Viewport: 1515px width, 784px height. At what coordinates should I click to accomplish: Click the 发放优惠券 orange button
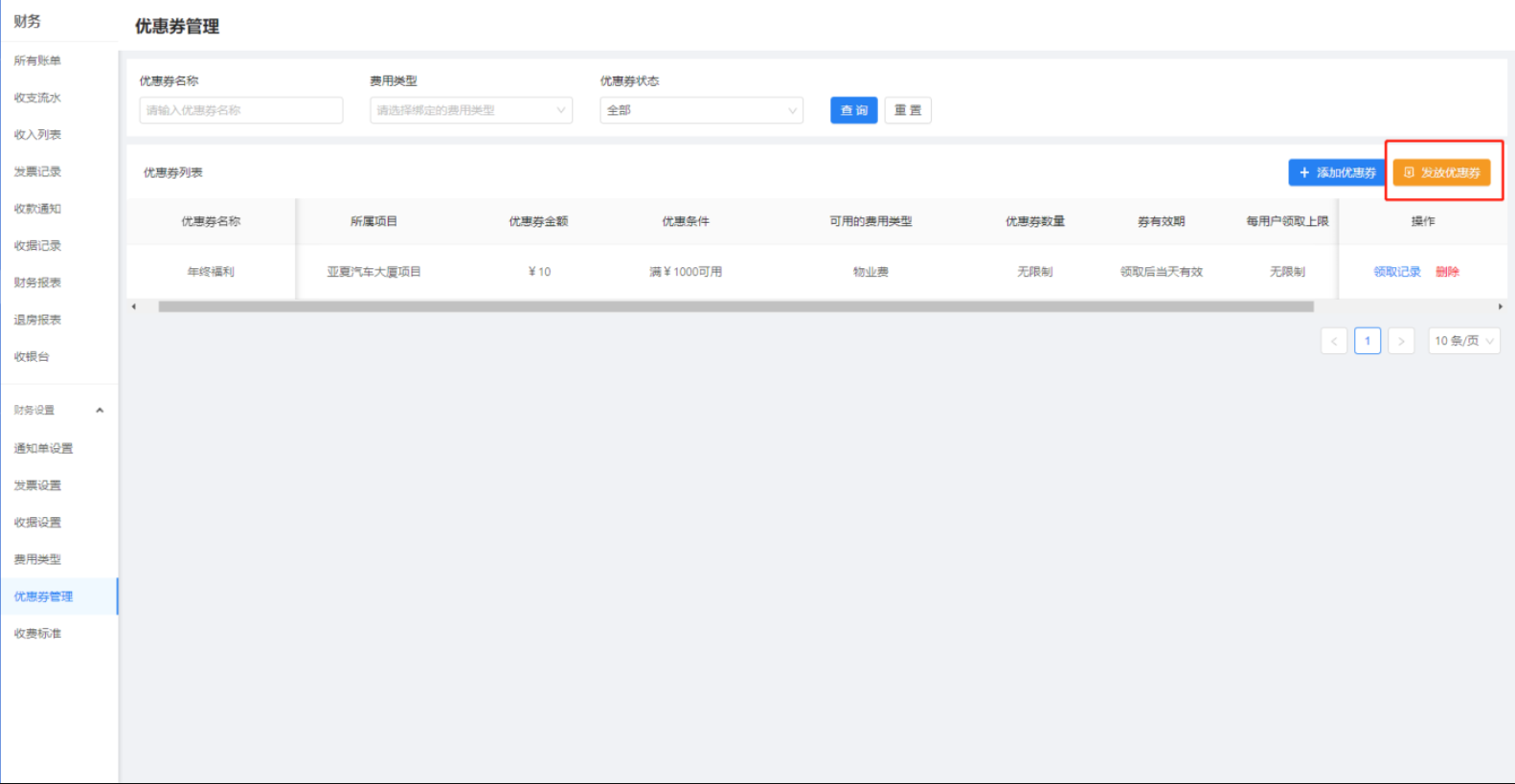point(1441,172)
